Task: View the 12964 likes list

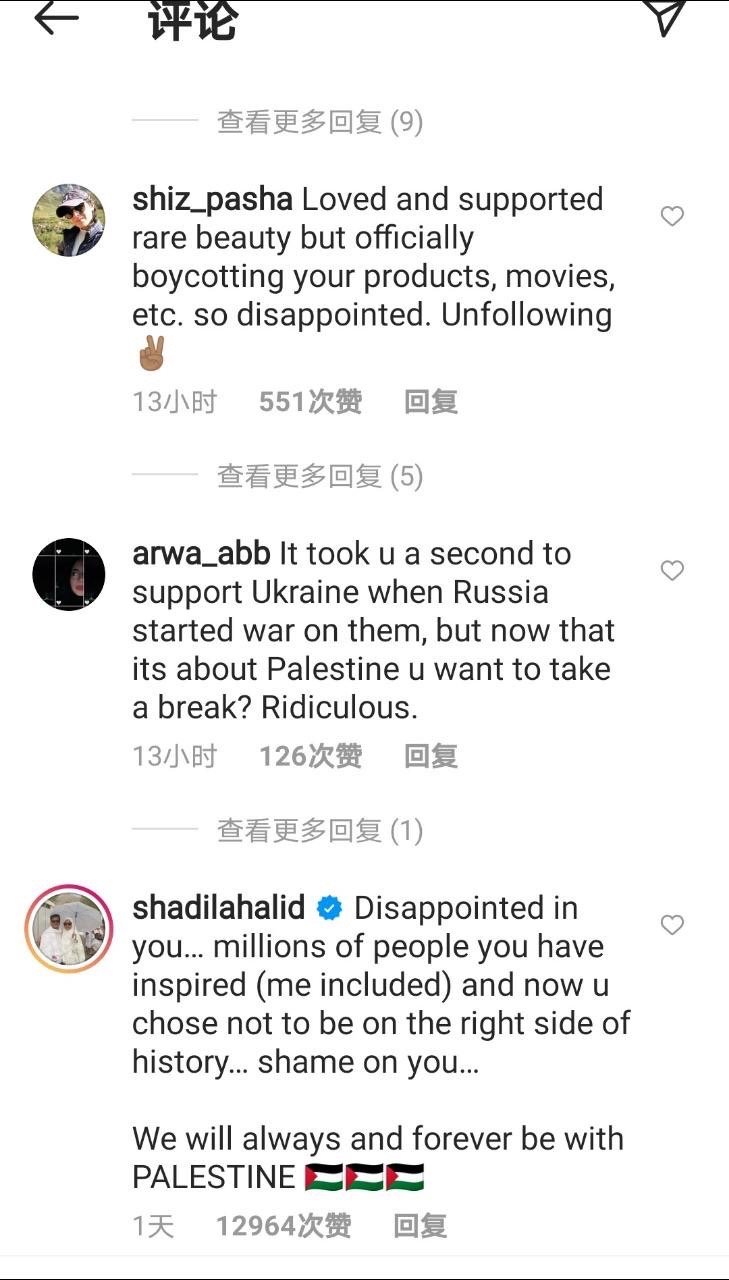Action: click(283, 1226)
